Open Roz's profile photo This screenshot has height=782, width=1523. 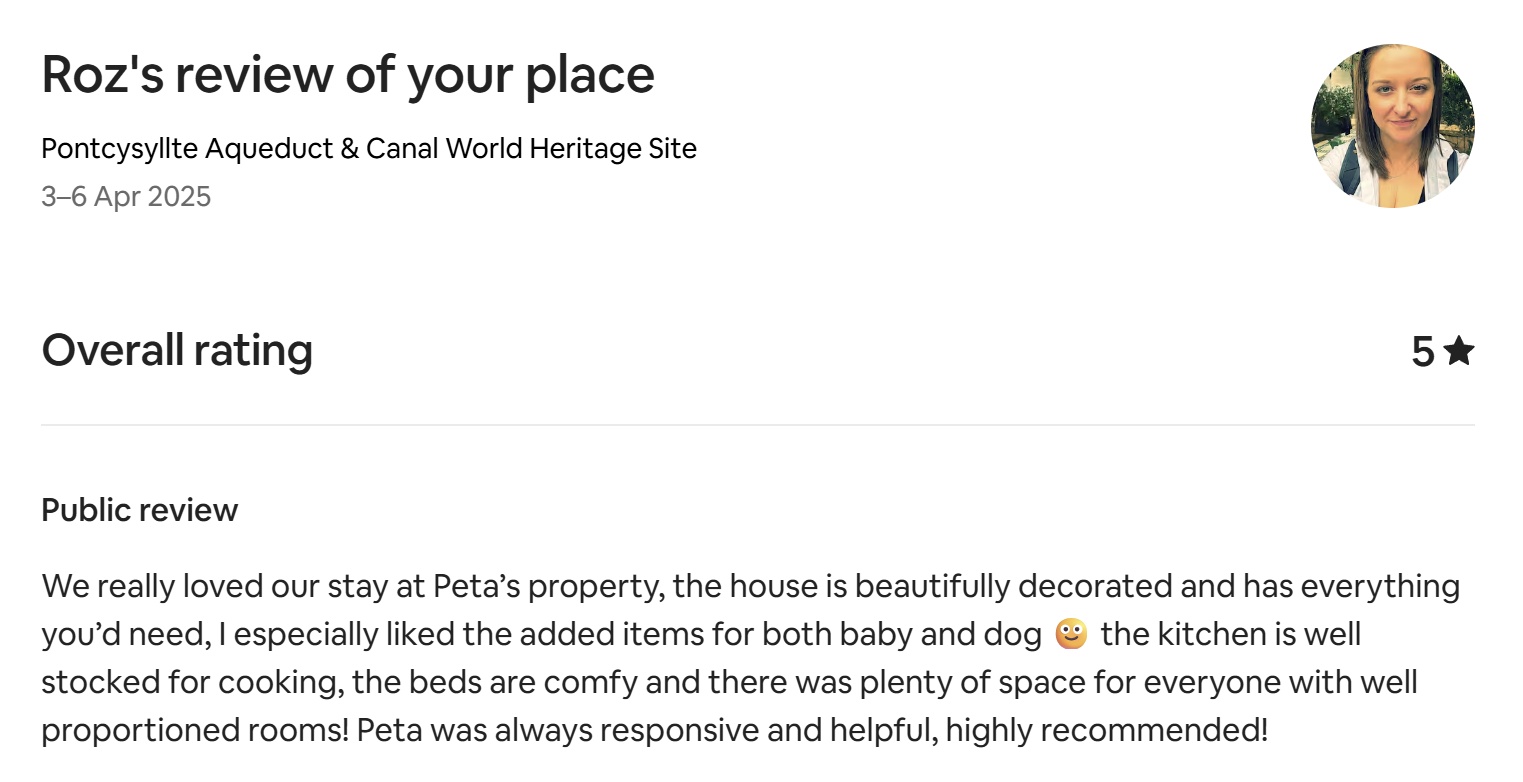pos(1392,126)
